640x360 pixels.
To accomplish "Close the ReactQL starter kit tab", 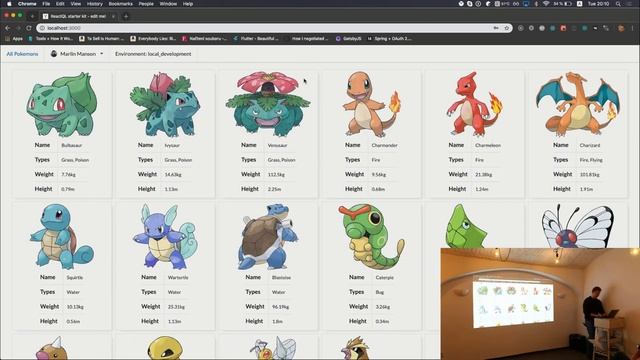I will coord(113,16).
